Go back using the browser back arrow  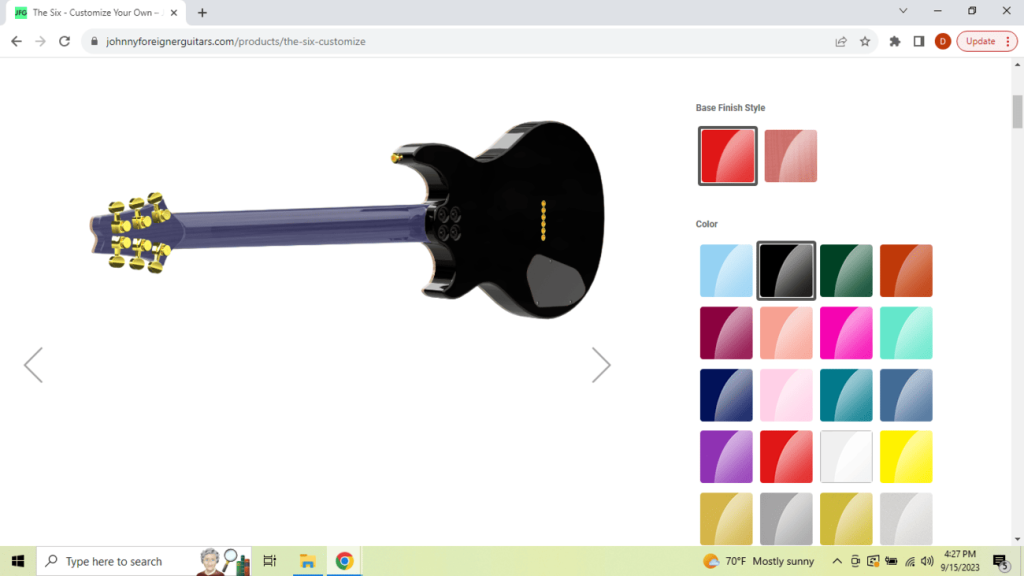click(16, 41)
